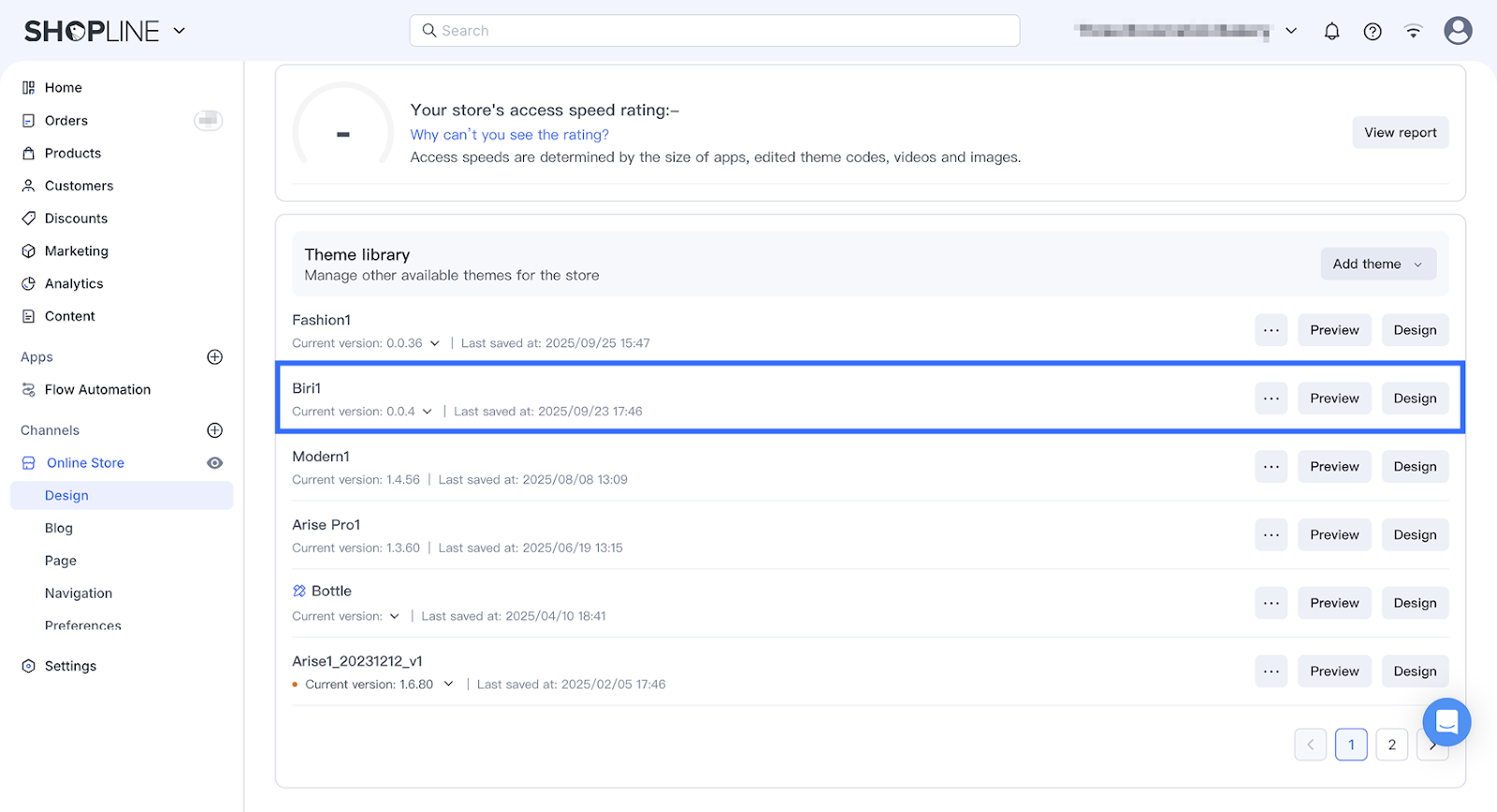The width and height of the screenshot is (1497, 812).
Task: Open the user account avatar
Action: 1458,31
